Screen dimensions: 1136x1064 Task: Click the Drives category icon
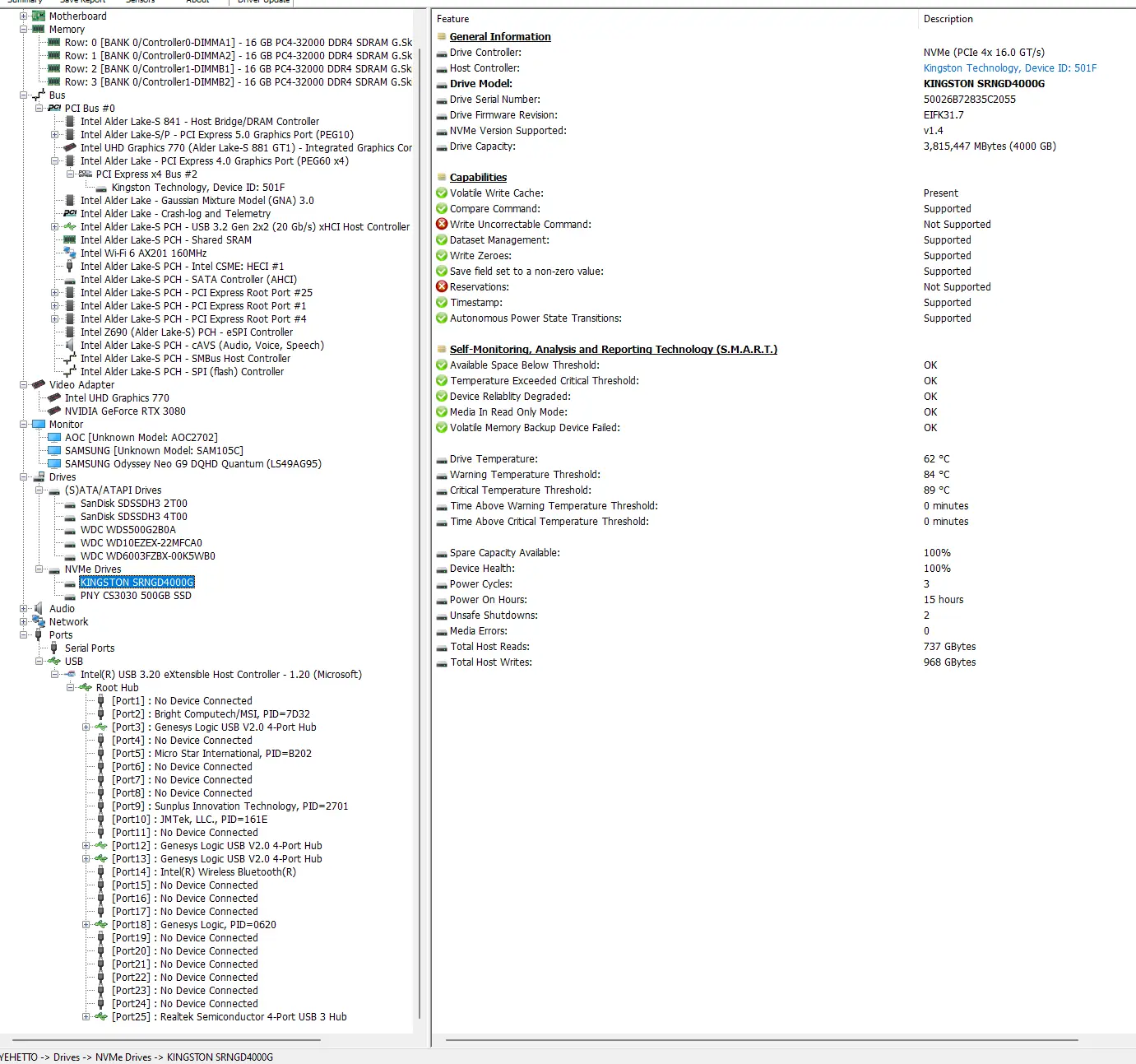click(x=39, y=476)
